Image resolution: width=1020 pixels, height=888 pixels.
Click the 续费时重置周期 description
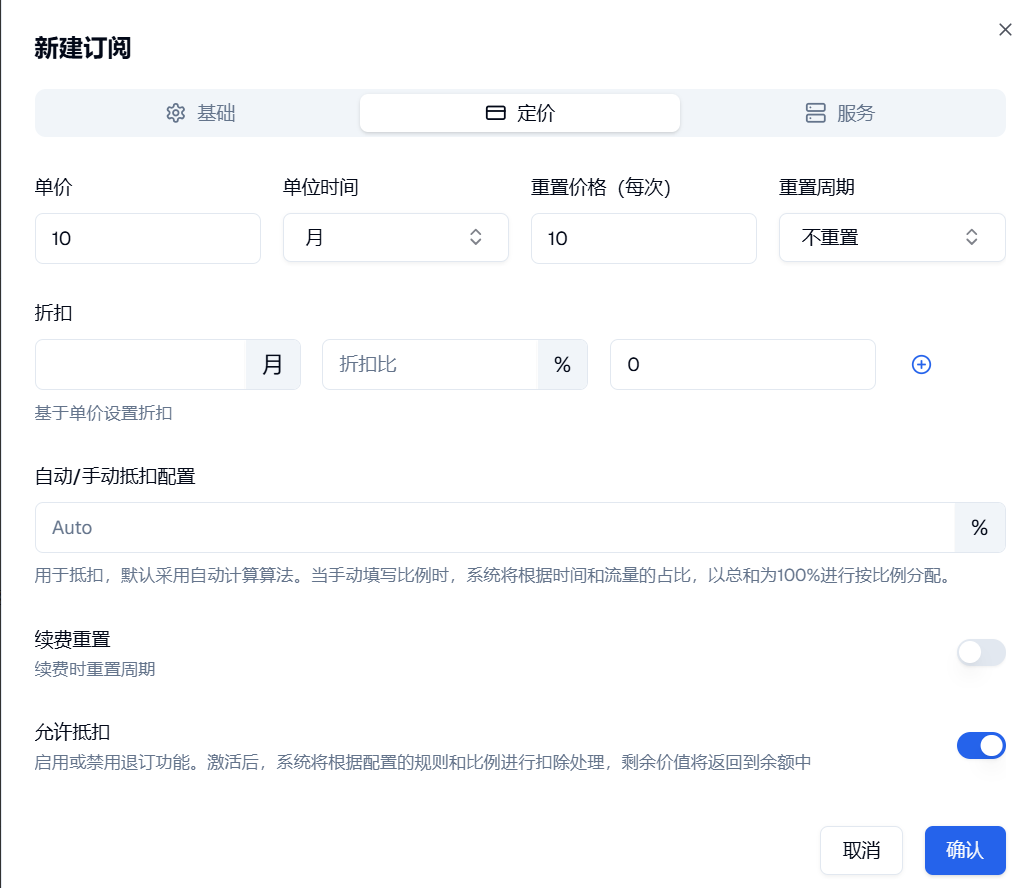point(95,669)
